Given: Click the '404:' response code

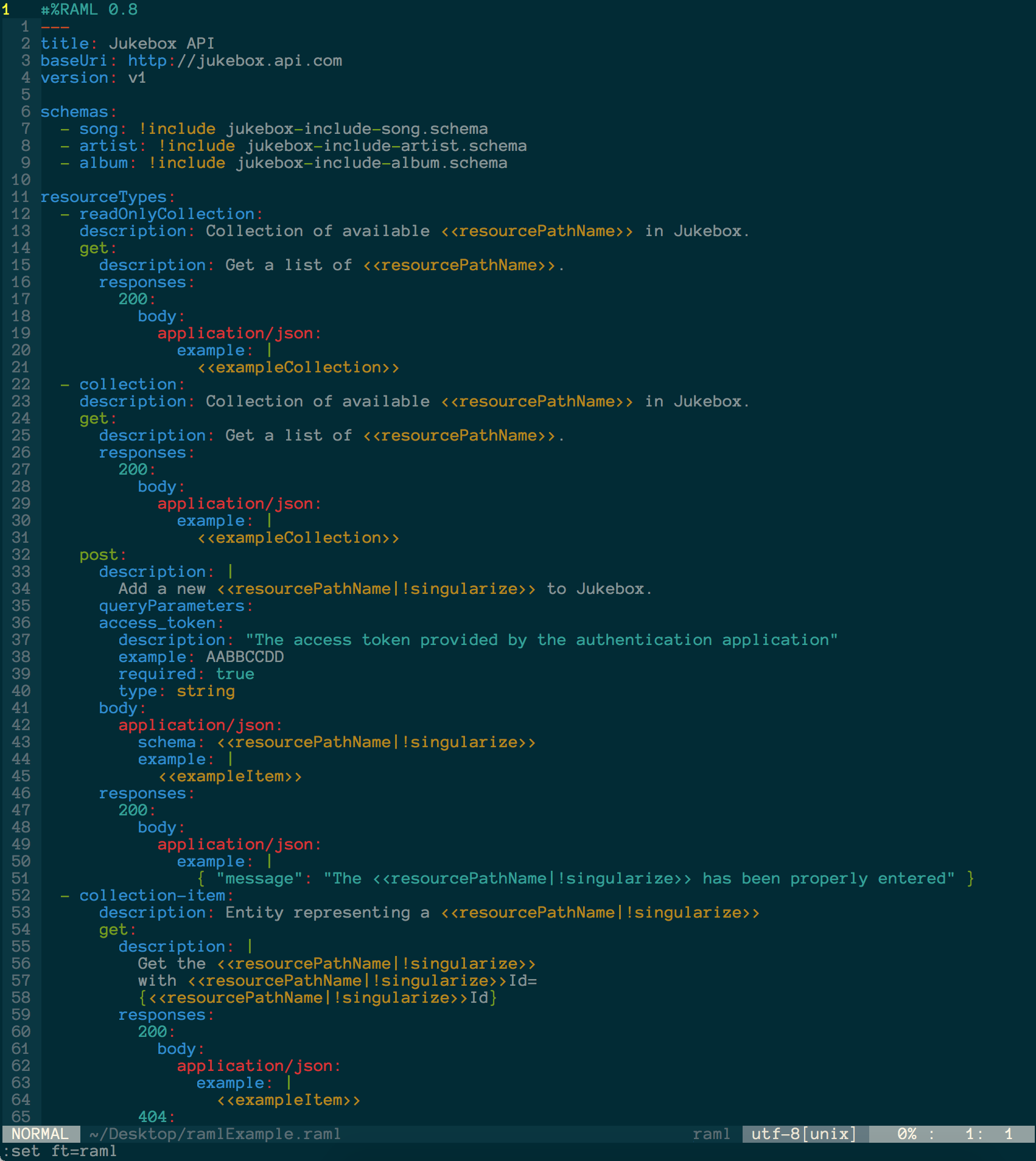Looking at the screenshot, I should pyautogui.click(x=156, y=1117).
